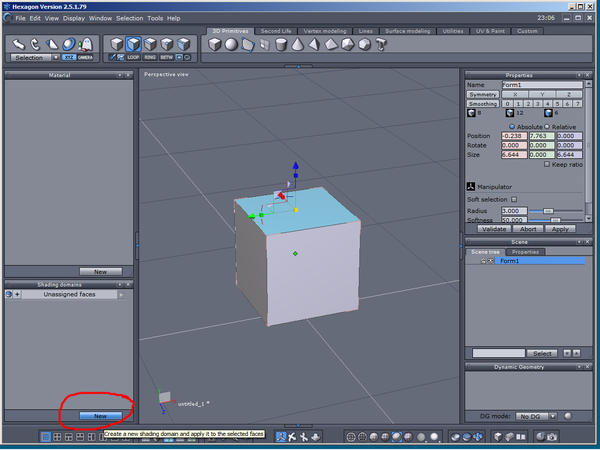Click the LOOP selection button
This screenshot has height=450, width=600.
coord(133,57)
